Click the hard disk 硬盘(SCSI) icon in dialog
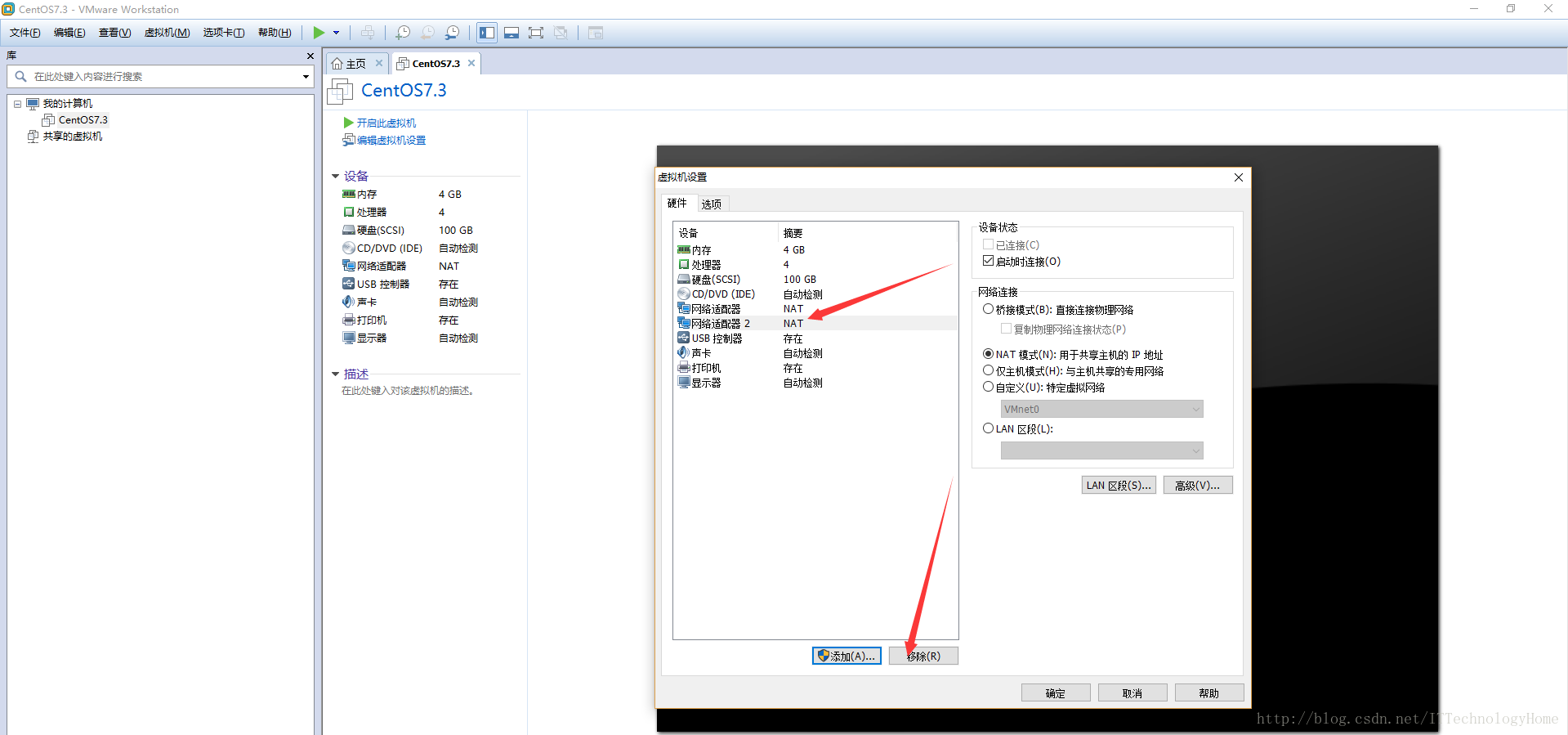This screenshot has height=735, width=1568. (684, 280)
